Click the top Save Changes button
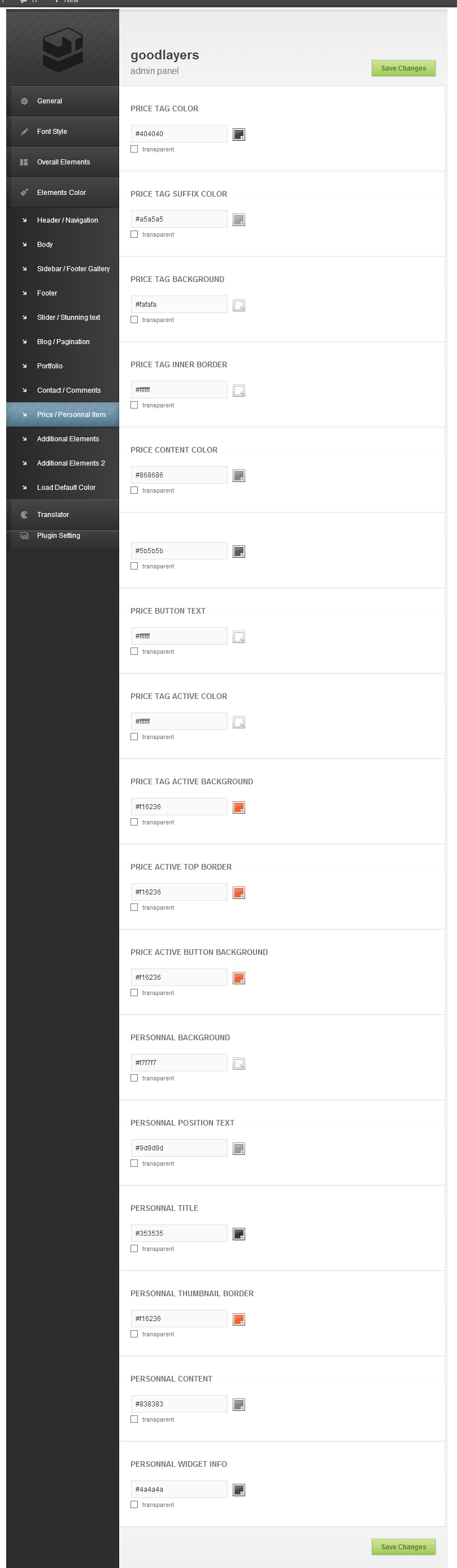This screenshot has height=1568, width=457. pyautogui.click(x=403, y=68)
